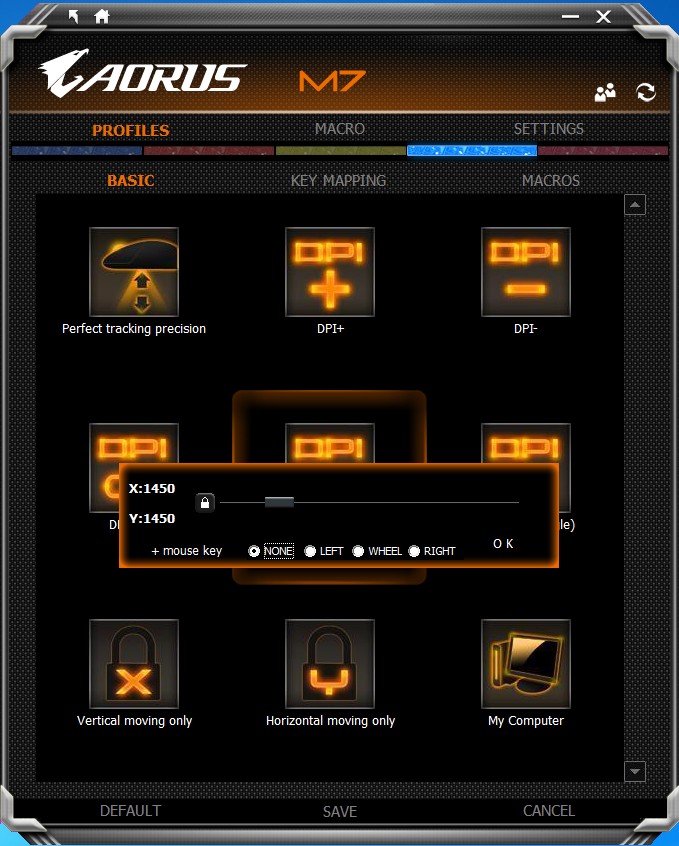Select the highlighted bright blue profile bar
Viewport: 679px width, 846px height.
tap(472, 151)
